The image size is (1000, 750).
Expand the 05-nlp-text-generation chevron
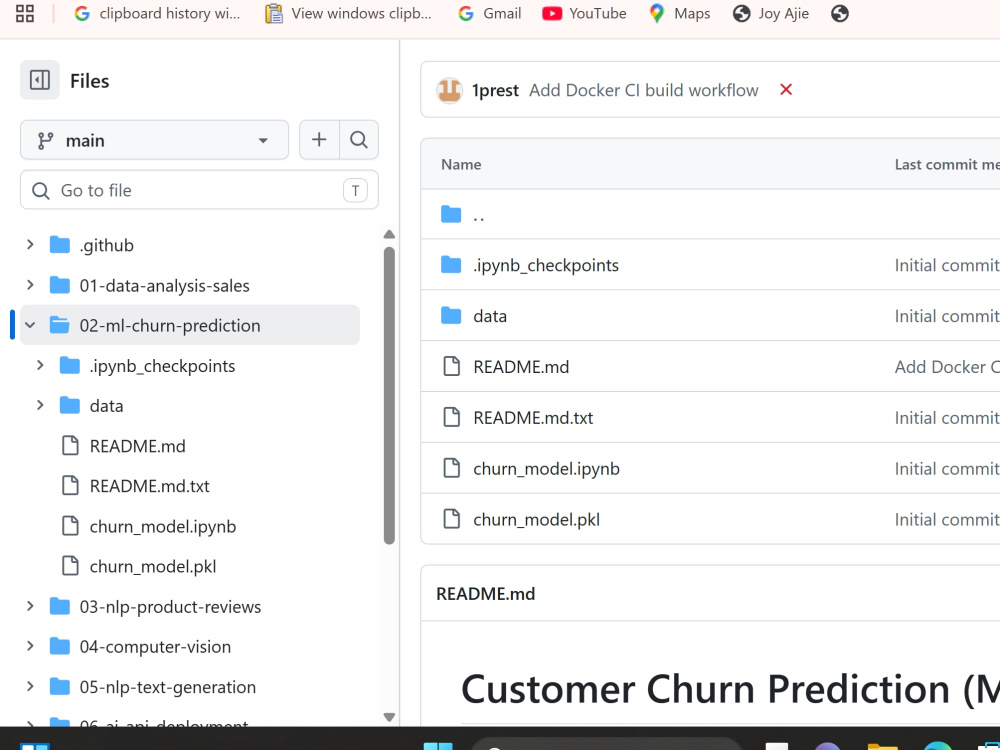pyautogui.click(x=30, y=687)
